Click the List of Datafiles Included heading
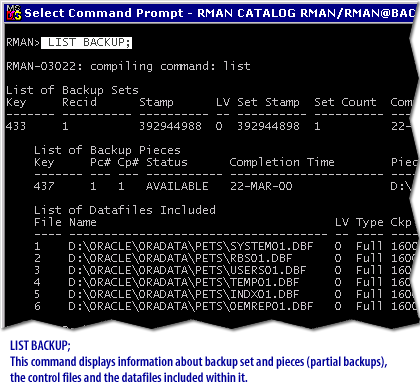This screenshot has height=390, width=420. (x=125, y=210)
